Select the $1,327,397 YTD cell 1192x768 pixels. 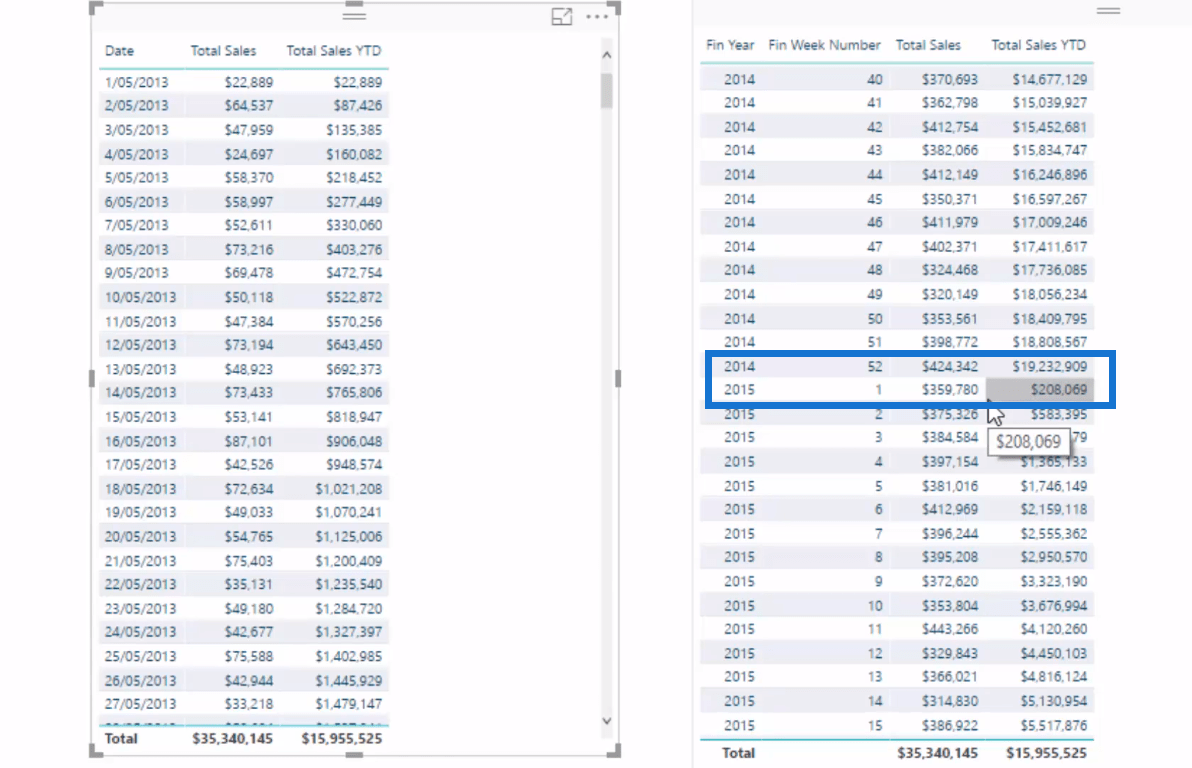(x=349, y=631)
